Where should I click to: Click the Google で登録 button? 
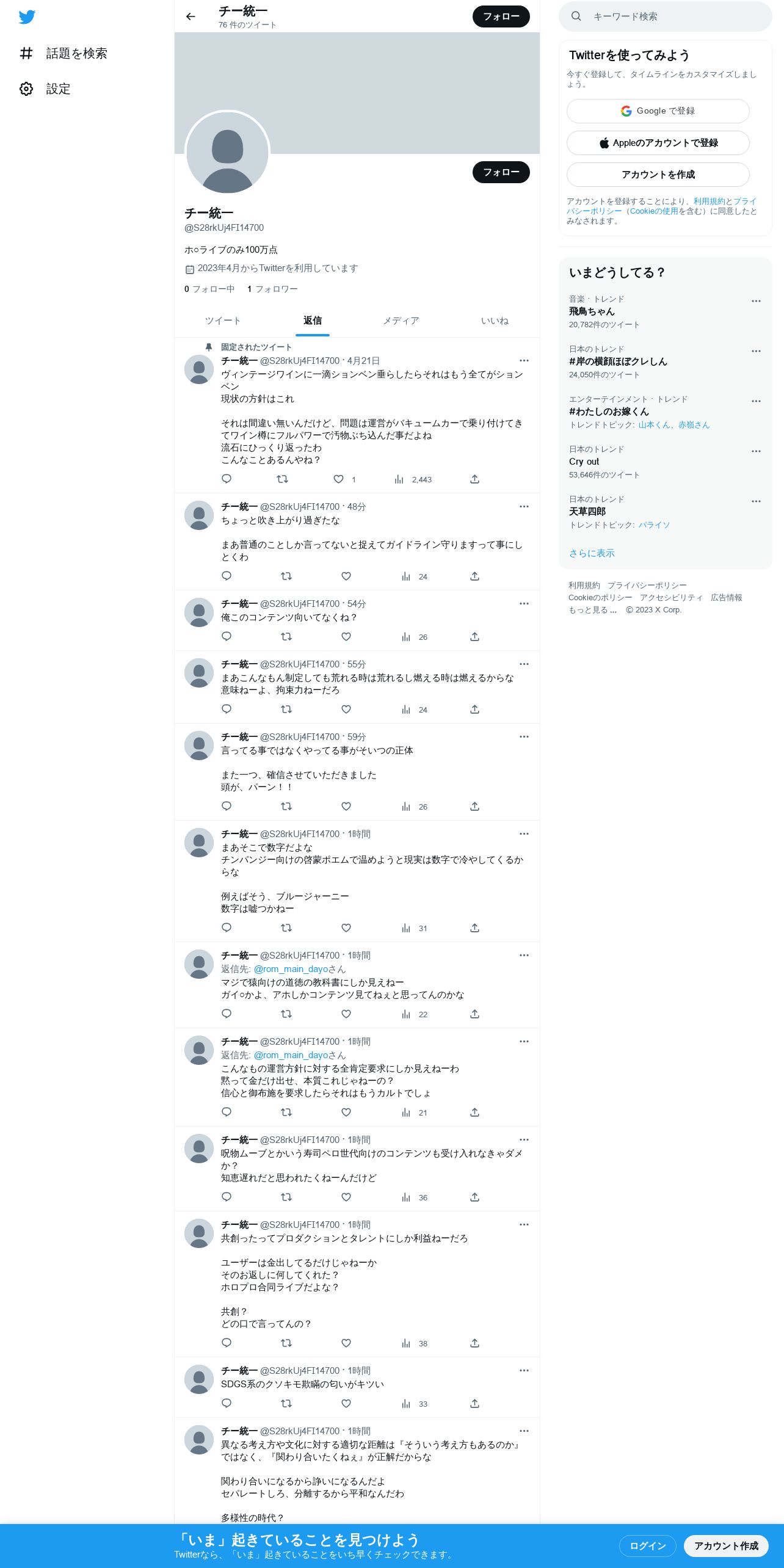658,111
